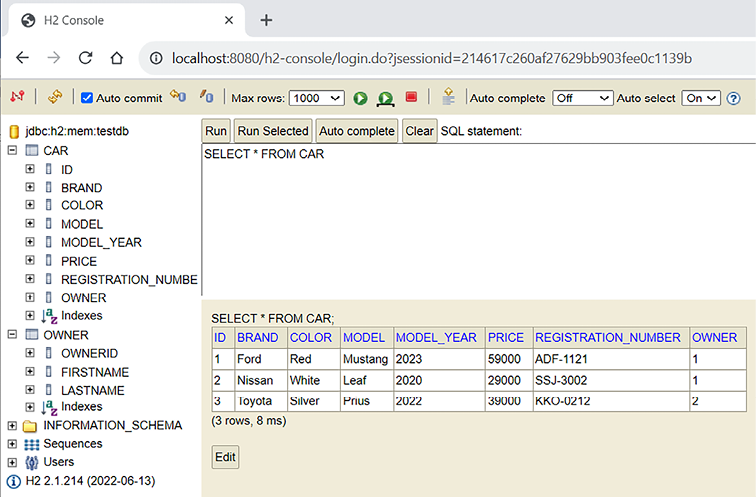Click the Edit button below results

point(225,457)
